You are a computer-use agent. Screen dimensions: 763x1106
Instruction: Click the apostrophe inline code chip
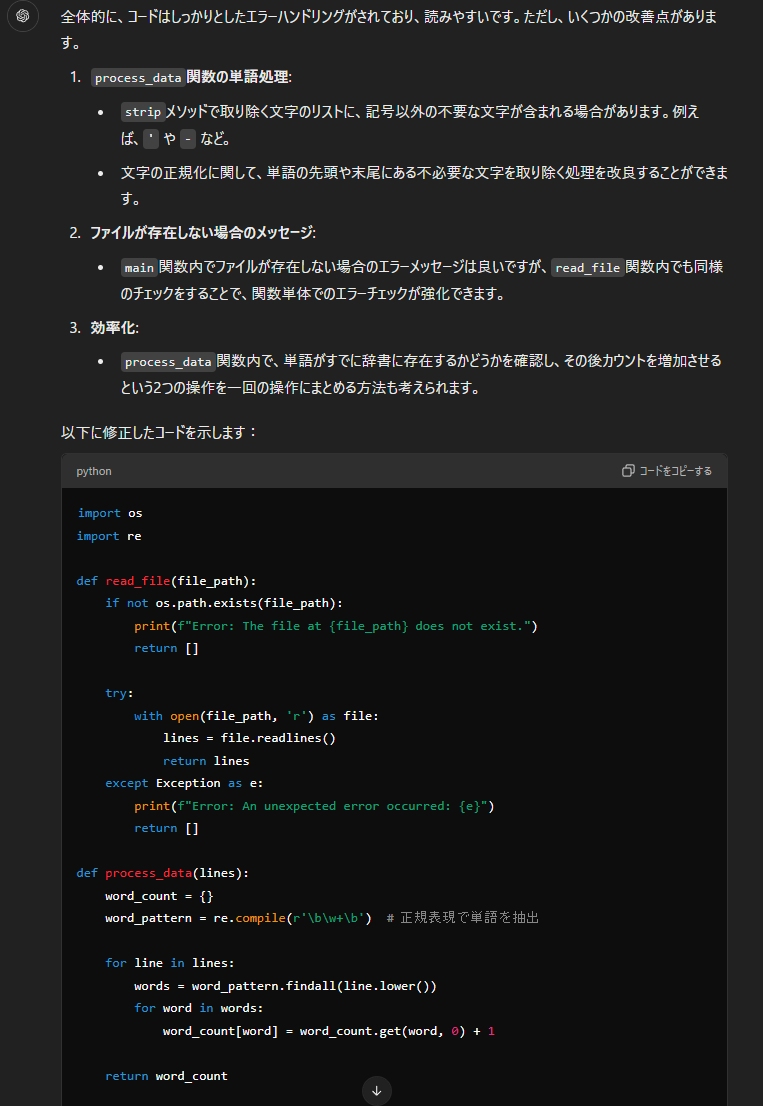[x=151, y=139]
